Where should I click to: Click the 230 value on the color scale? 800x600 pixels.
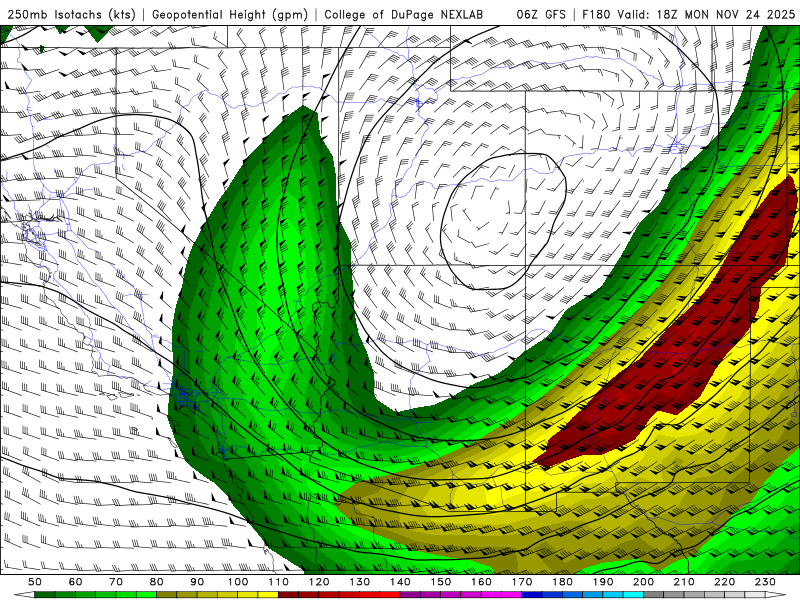765,582
